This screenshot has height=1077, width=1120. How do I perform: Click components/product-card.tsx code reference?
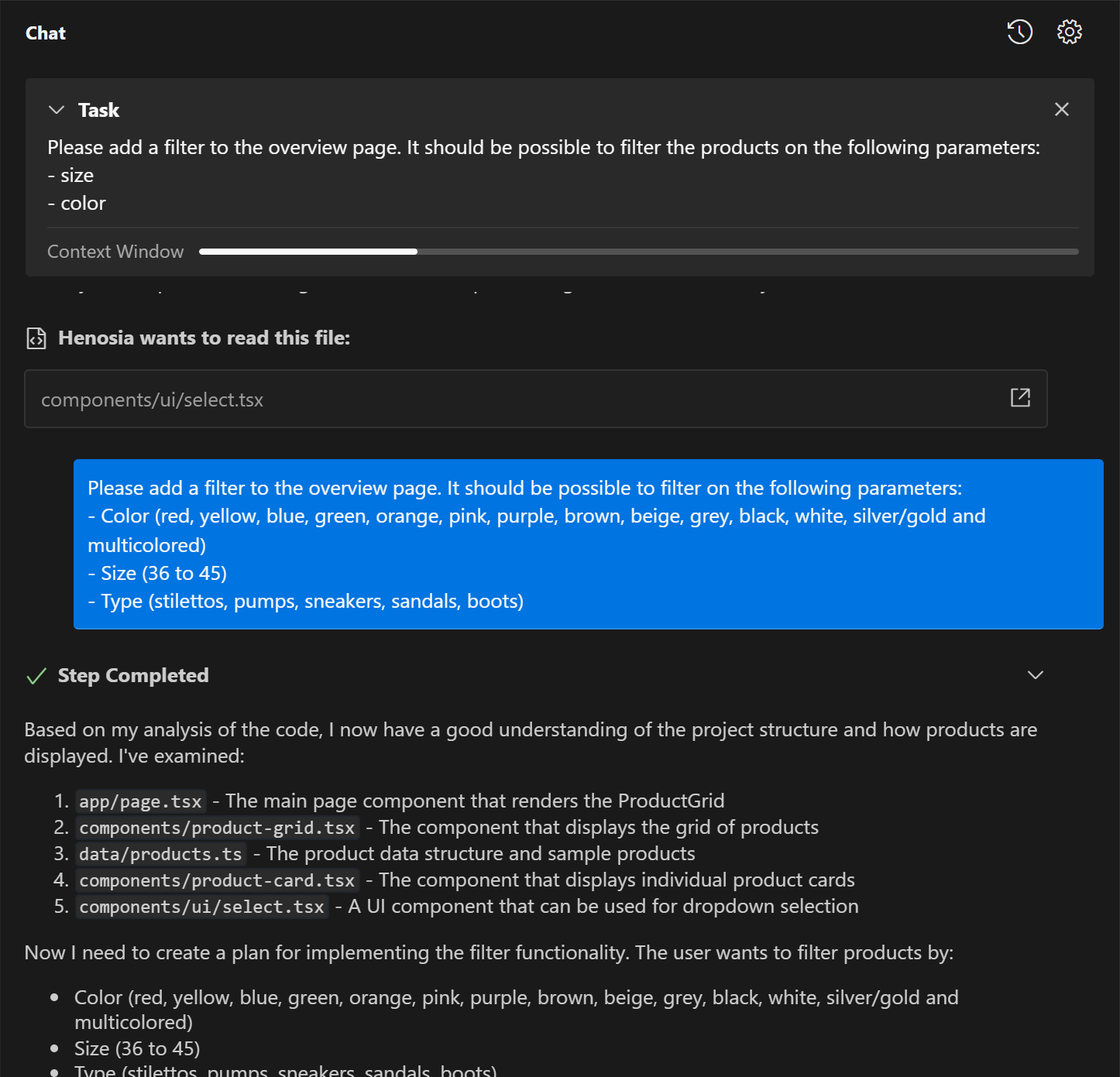(x=217, y=880)
